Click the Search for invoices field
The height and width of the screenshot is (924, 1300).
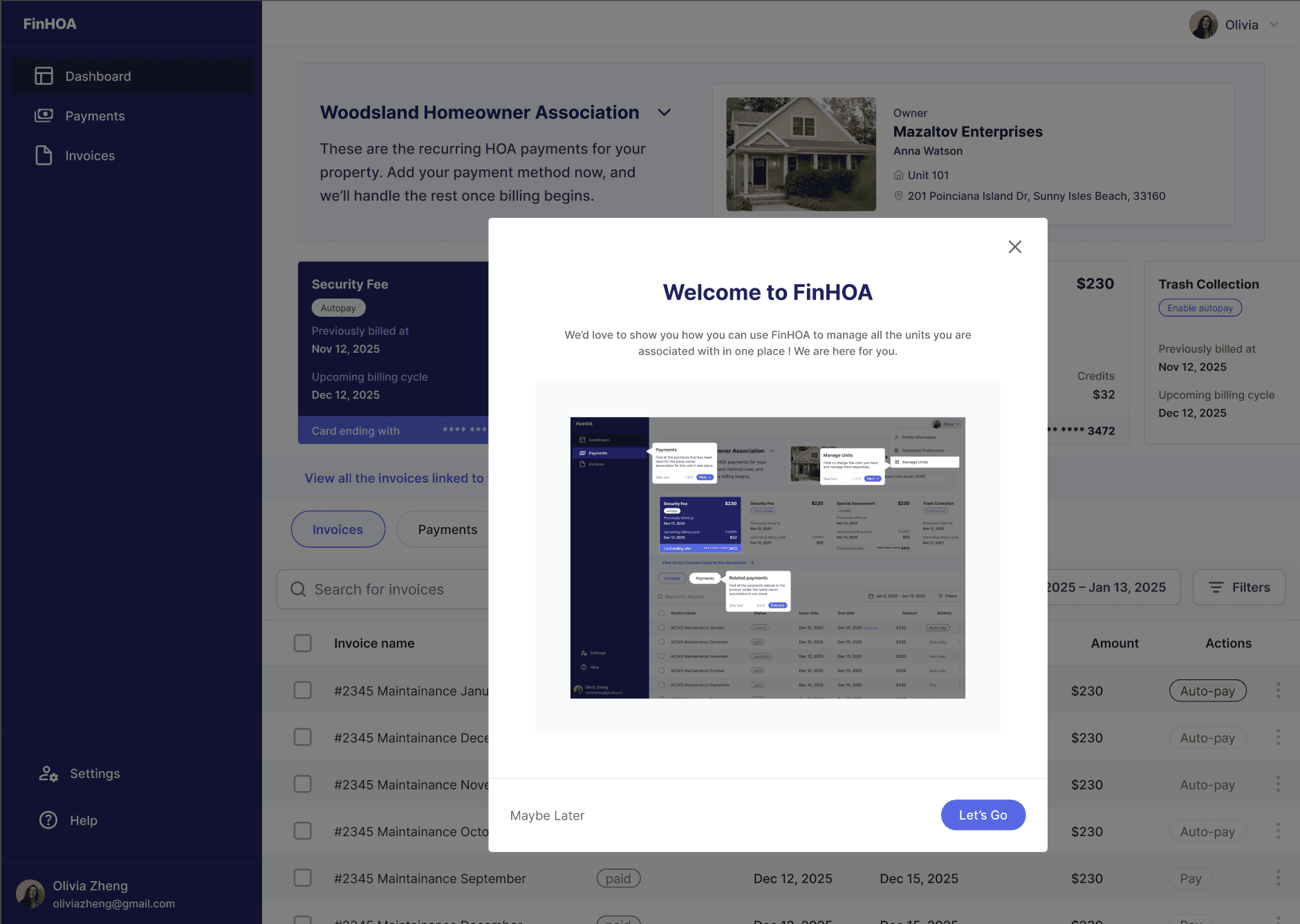pyautogui.click(x=382, y=589)
